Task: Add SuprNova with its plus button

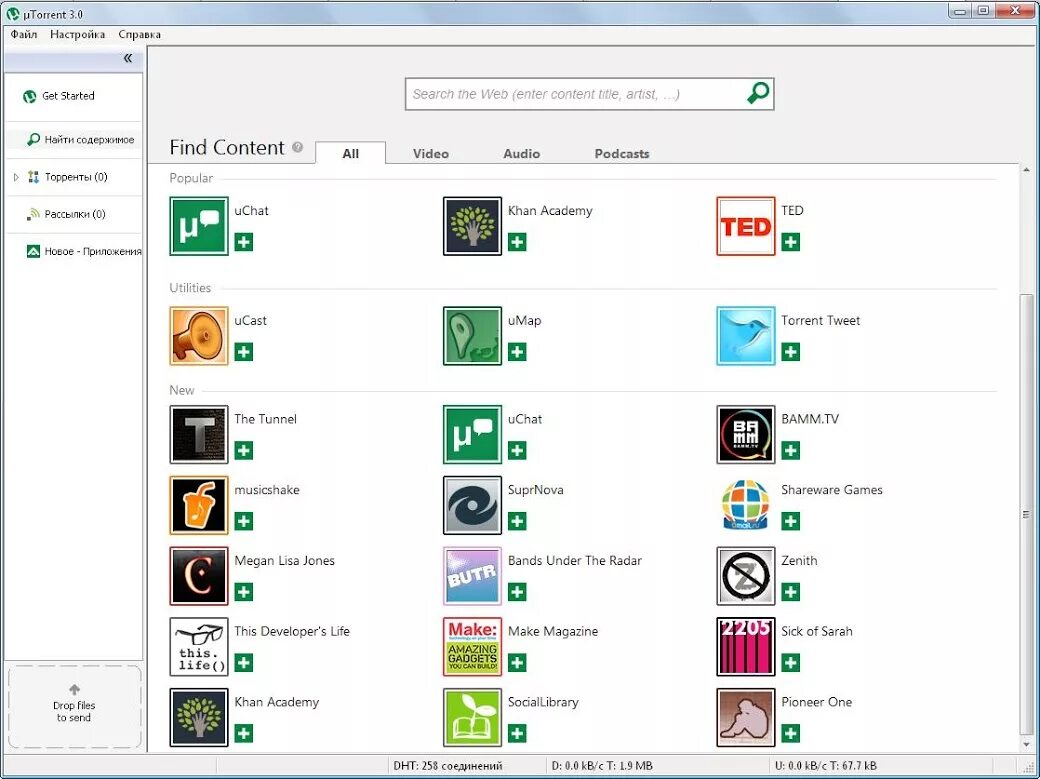Action: [517, 522]
